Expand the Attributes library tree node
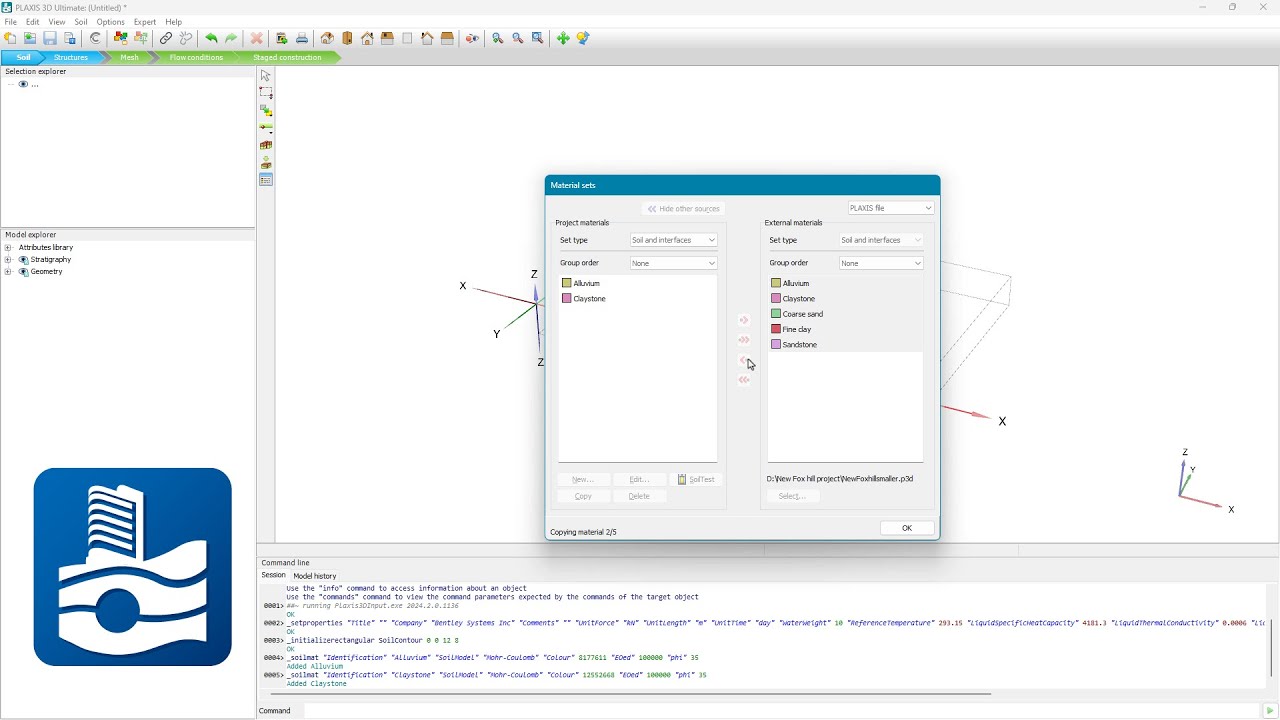This screenshot has height=720, width=1280. (x=8, y=248)
